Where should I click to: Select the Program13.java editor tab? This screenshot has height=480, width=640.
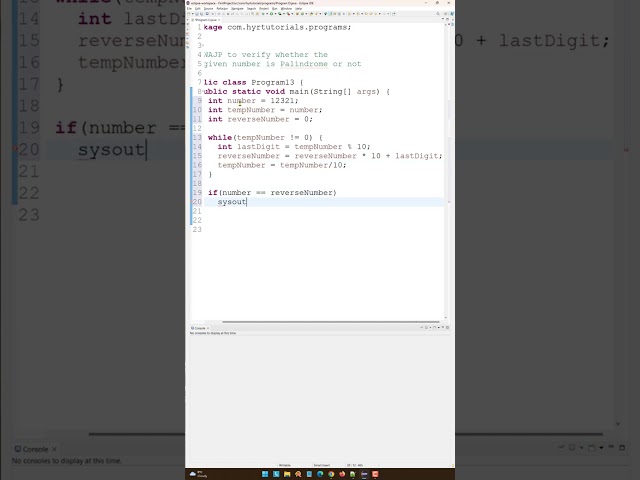coord(206,20)
